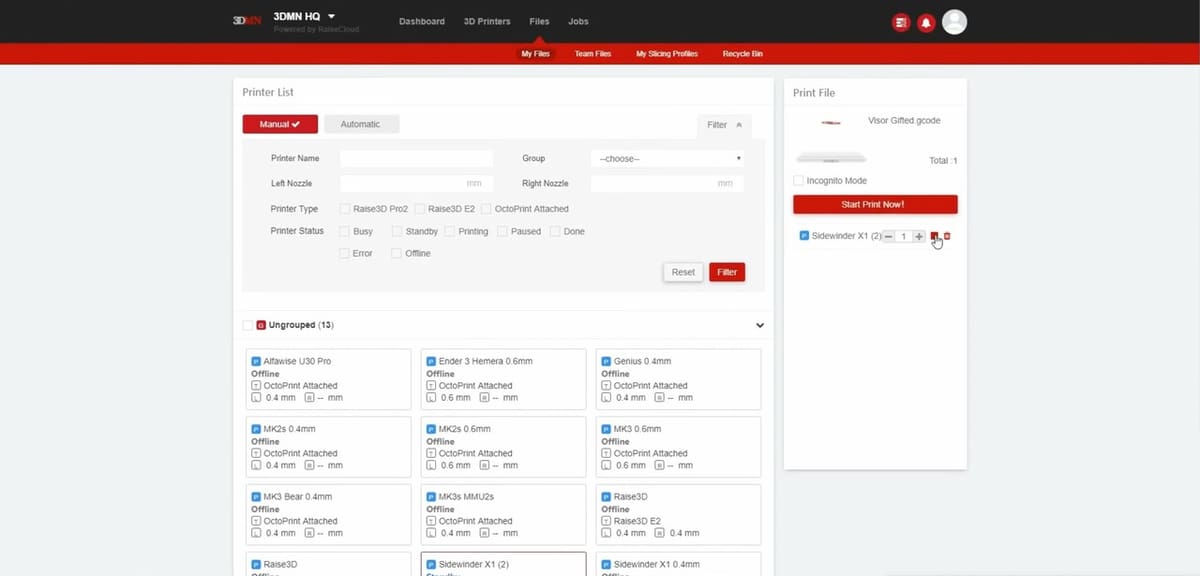Check the Raise3D E2 printer type box
The width and height of the screenshot is (1200, 576).
[x=420, y=209]
